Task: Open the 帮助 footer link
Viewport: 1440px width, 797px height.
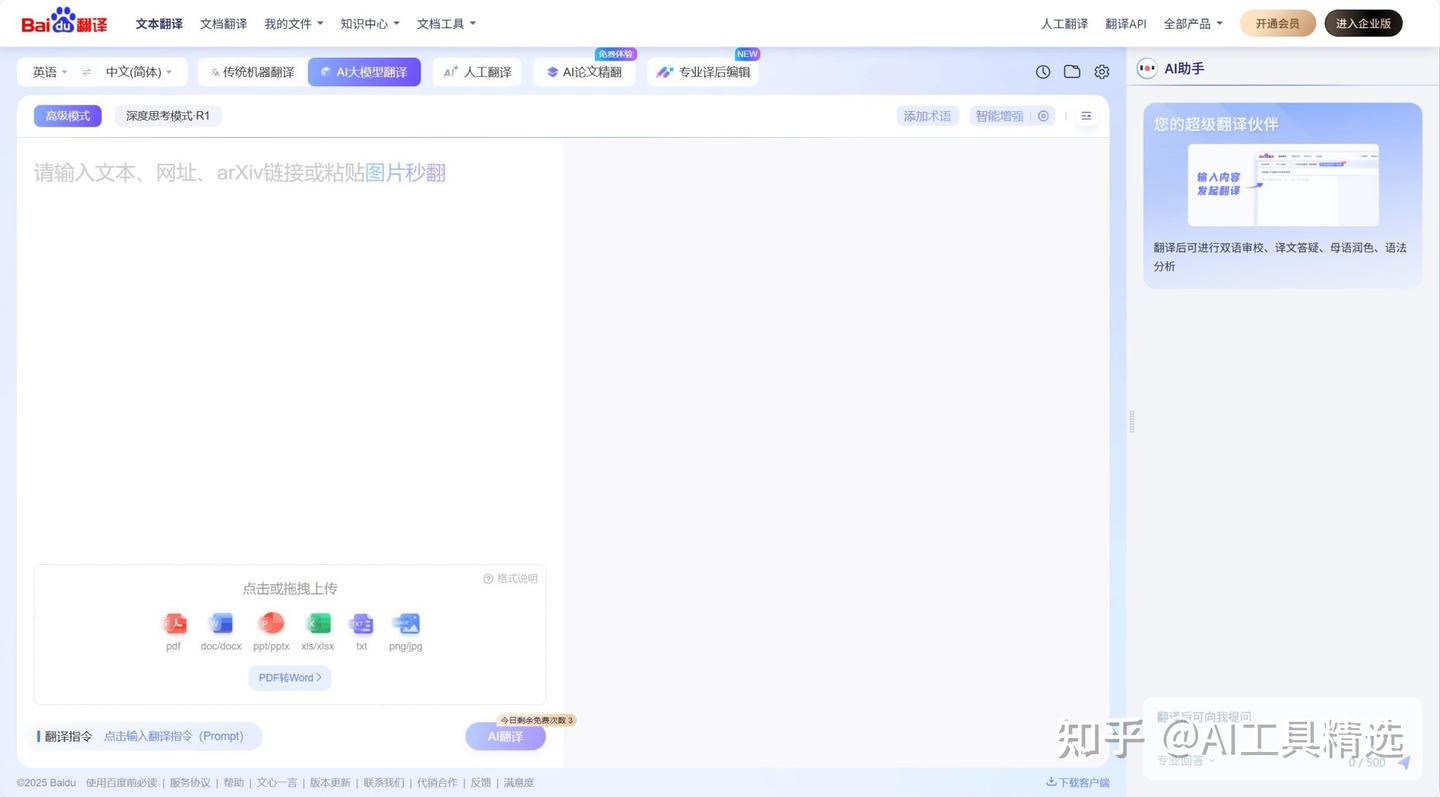Action: pyautogui.click(x=234, y=783)
